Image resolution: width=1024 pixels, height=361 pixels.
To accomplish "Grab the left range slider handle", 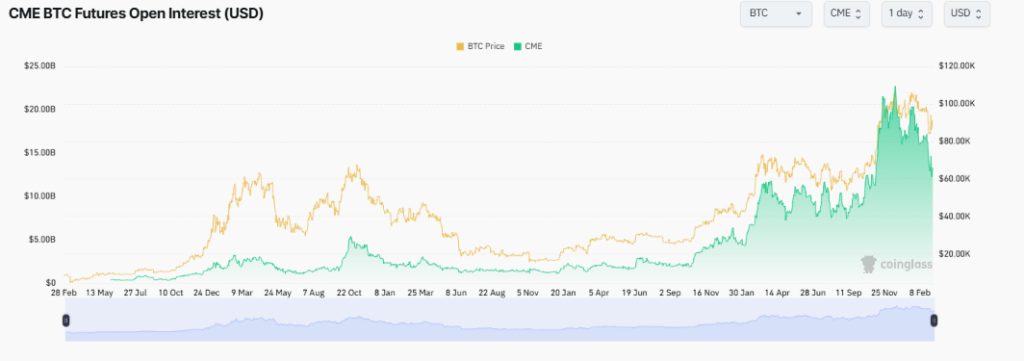I will 66,320.
